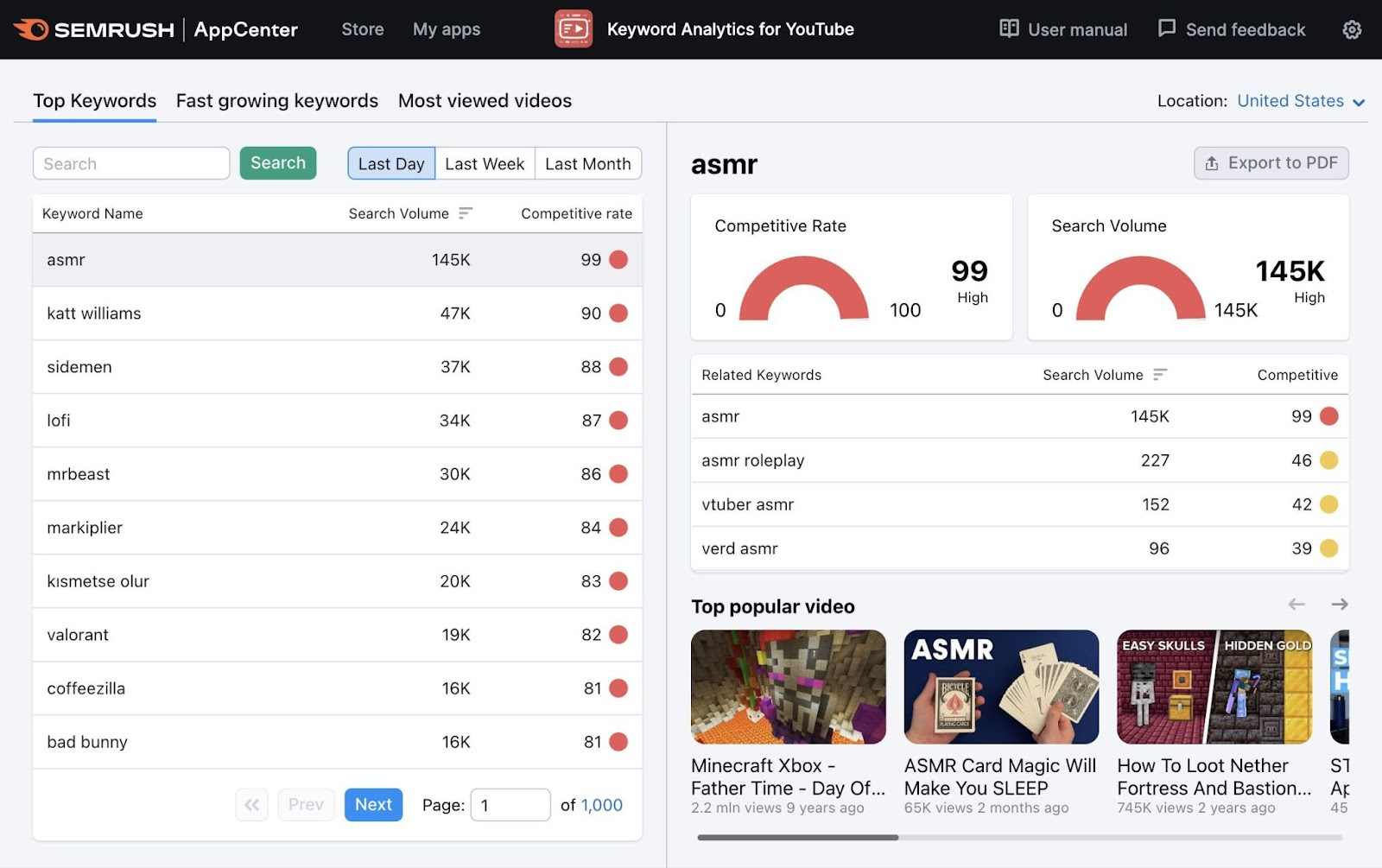
Task: Open the Location United States dropdown
Action: [x=1301, y=101]
